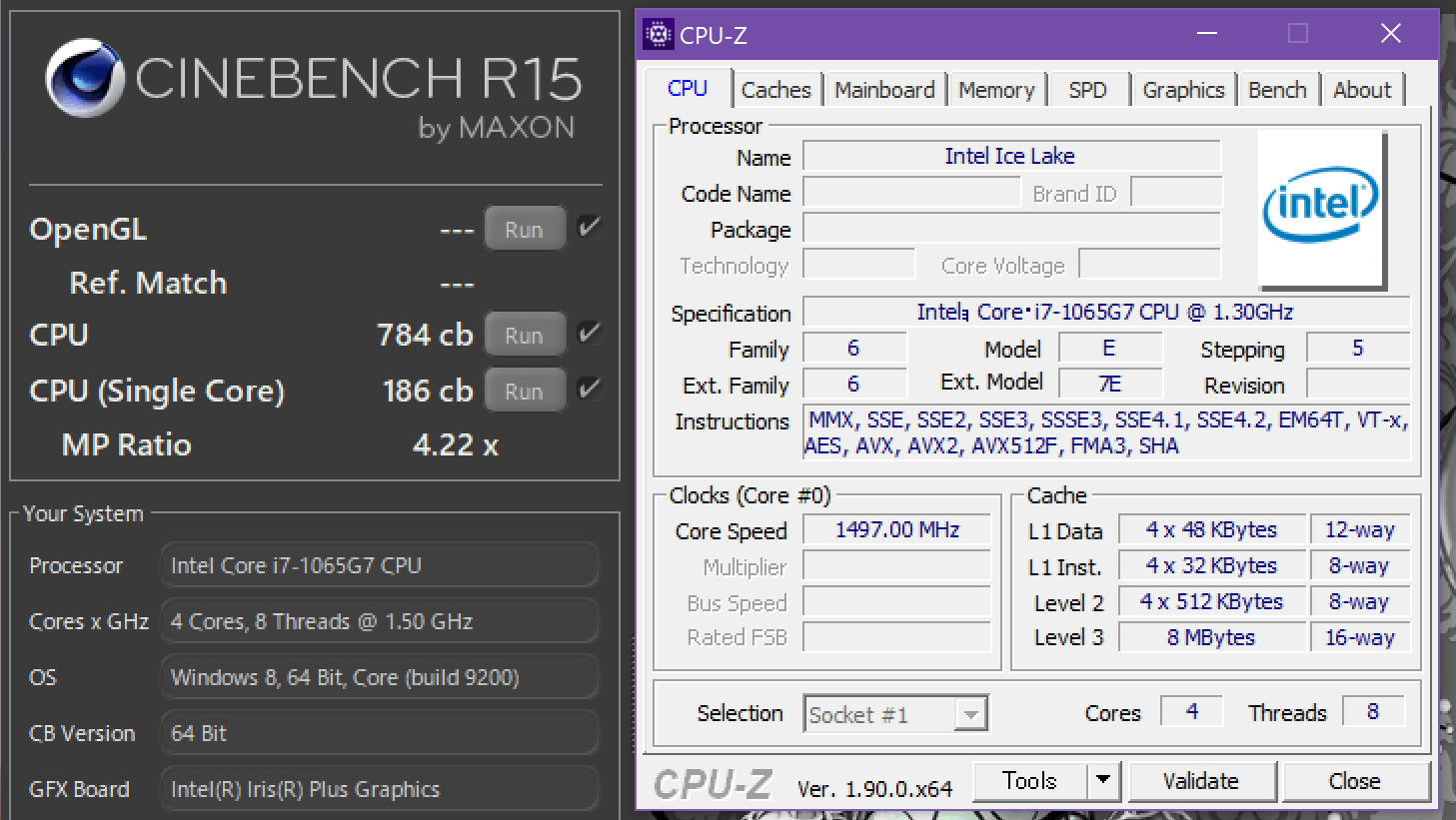Minimize the CPU-Z window

pos(1207,34)
